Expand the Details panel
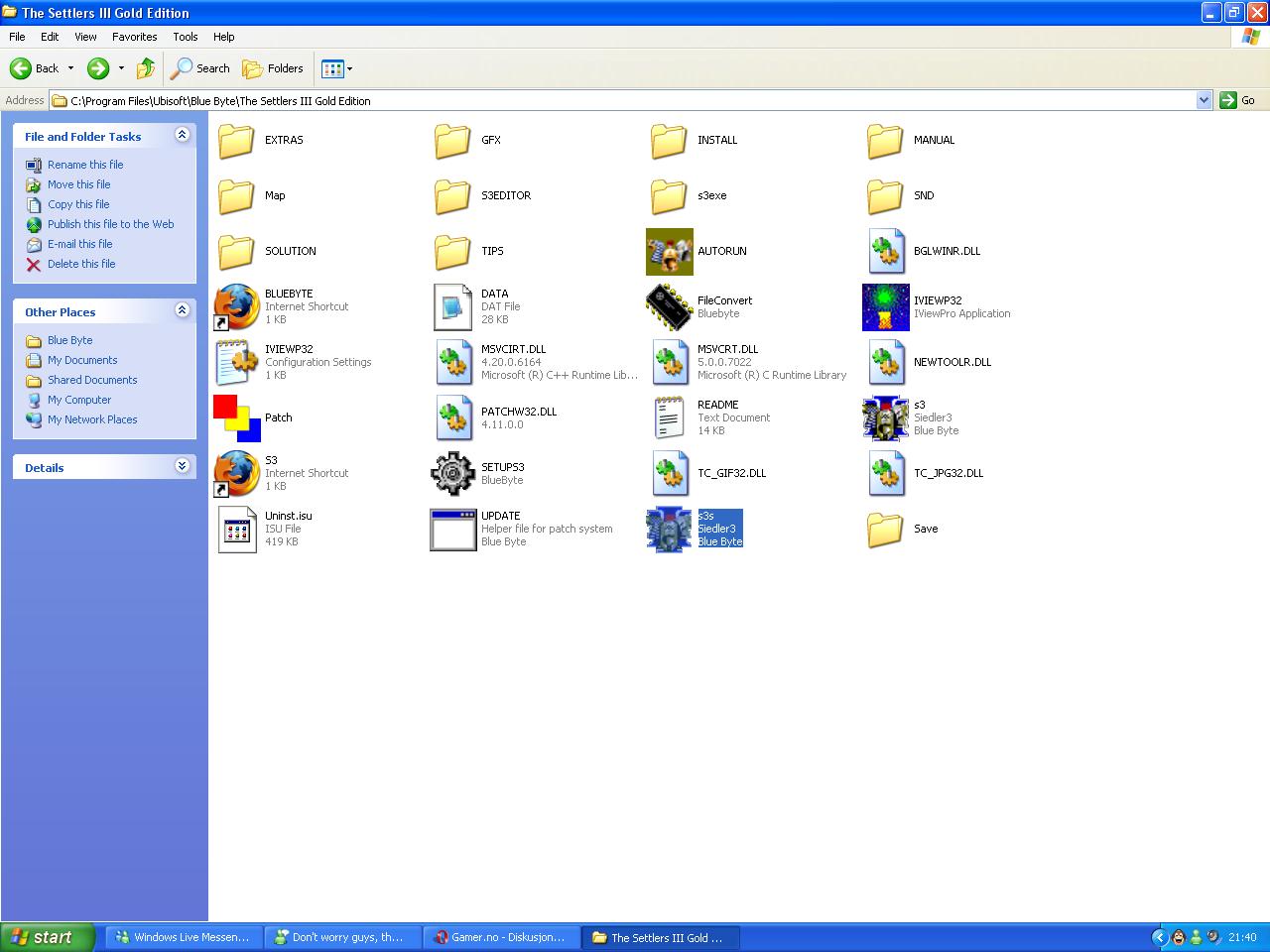 click(x=182, y=466)
